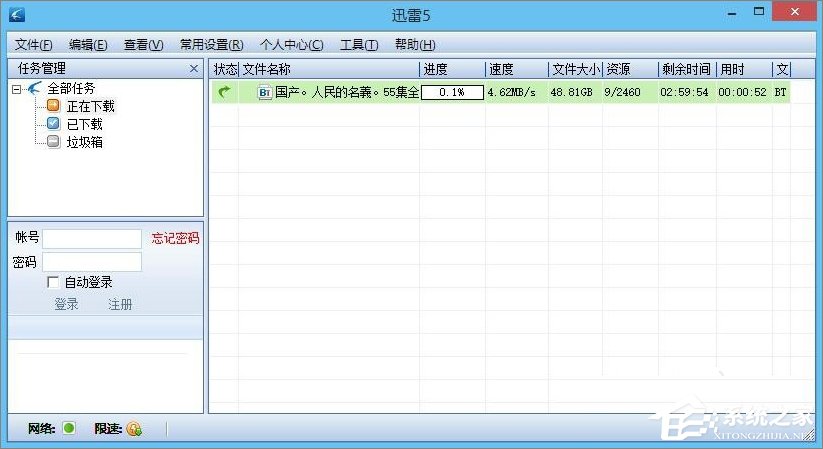Select the task named 国产。人民的名義。55集全
The height and width of the screenshot is (449, 823).
point(347,92)
